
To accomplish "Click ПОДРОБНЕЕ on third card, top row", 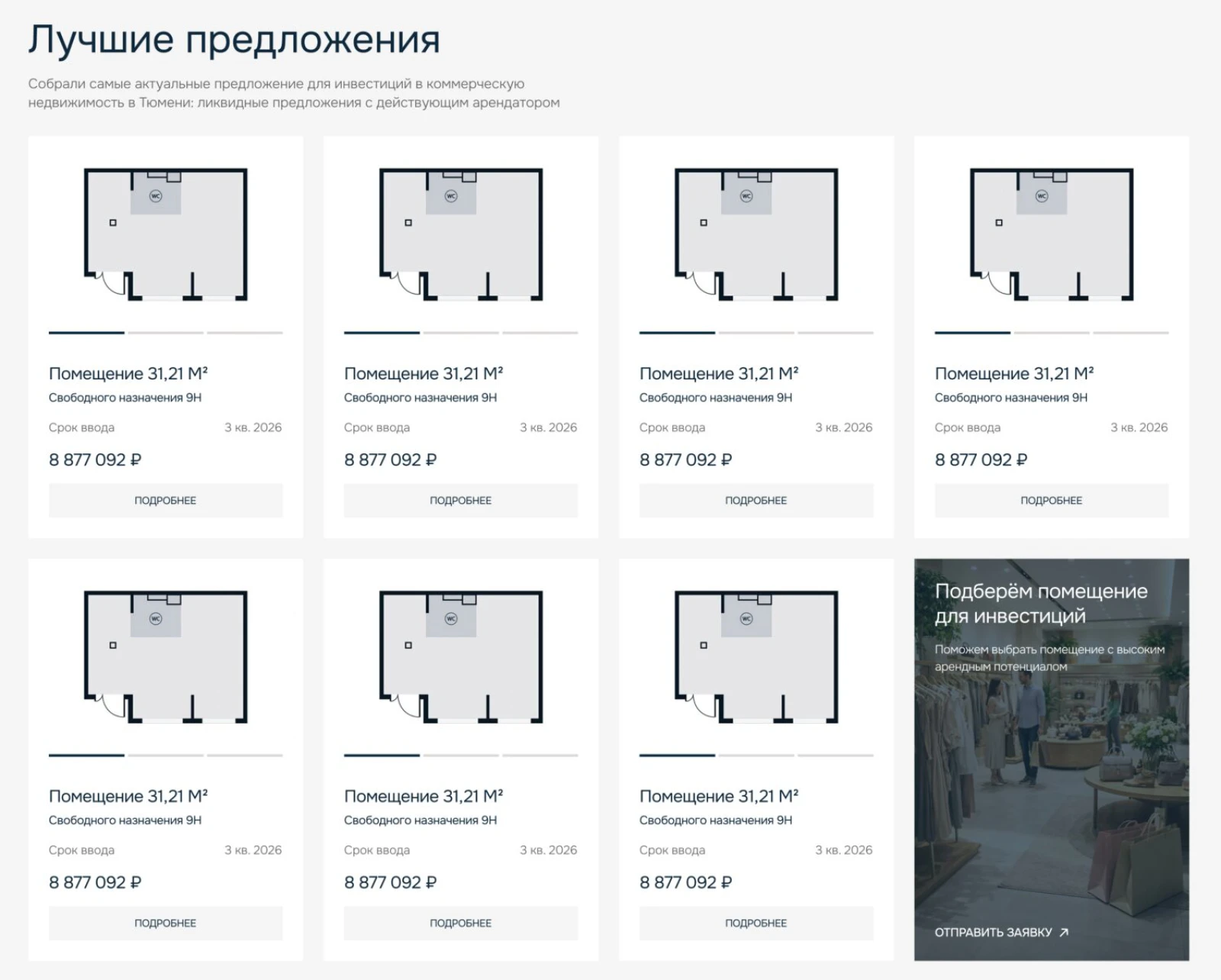I will 756,501.
